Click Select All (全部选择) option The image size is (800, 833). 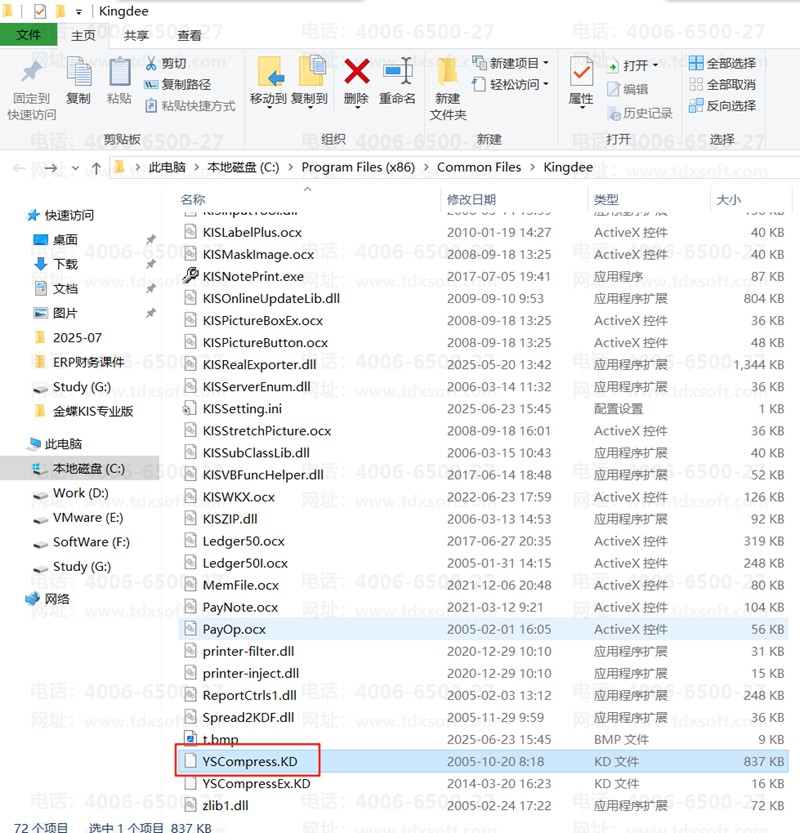pyautogui.click(x=721, y=63)
